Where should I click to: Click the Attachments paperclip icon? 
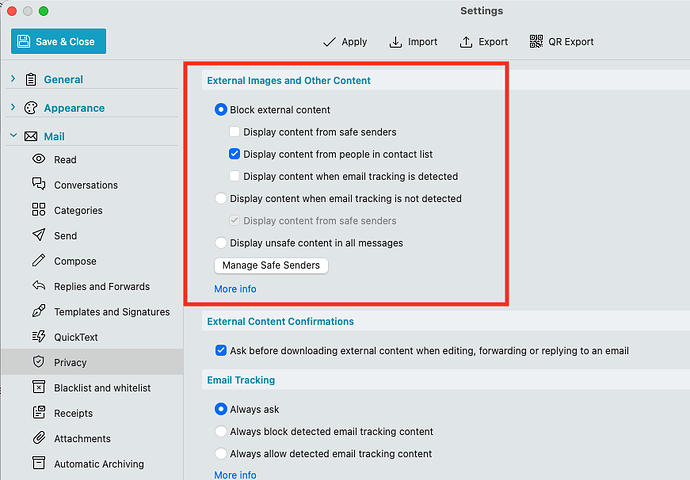point(39,438)
